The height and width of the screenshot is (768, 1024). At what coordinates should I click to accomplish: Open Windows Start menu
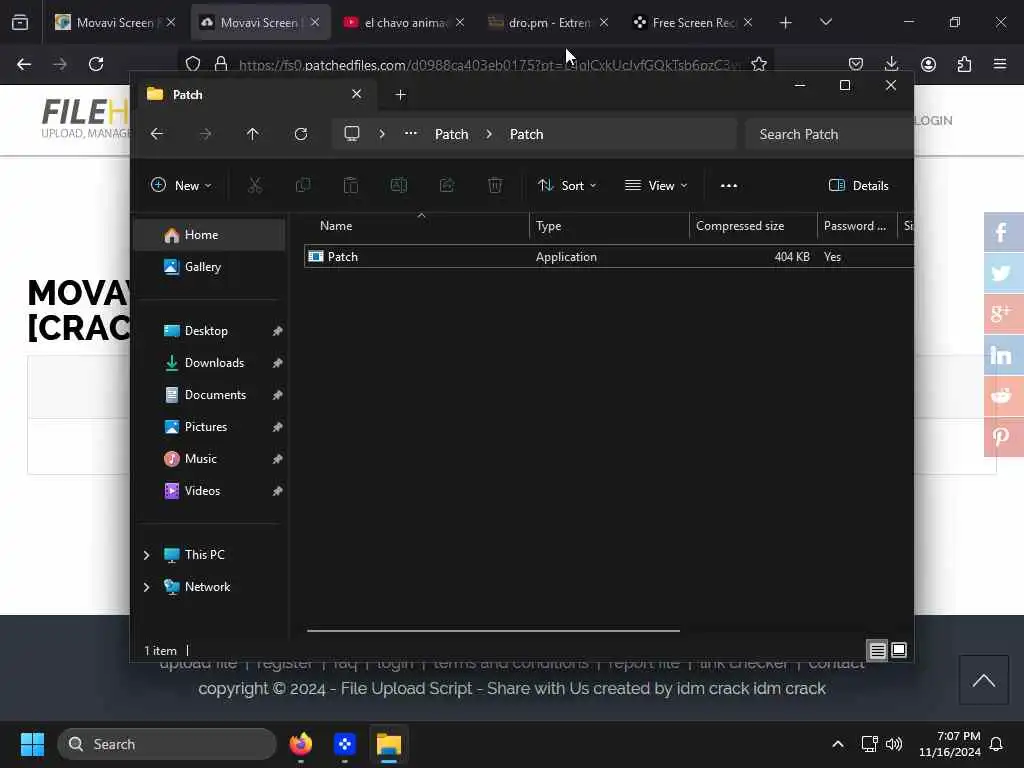[x=32, y=744]
